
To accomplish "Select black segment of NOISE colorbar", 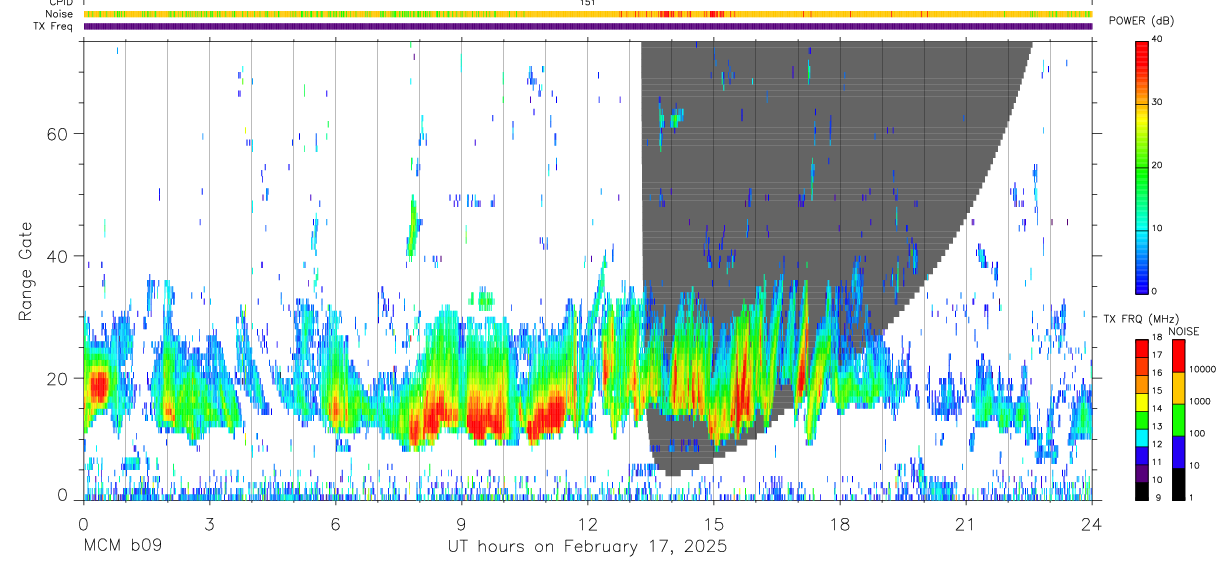I will (1179, 484).
